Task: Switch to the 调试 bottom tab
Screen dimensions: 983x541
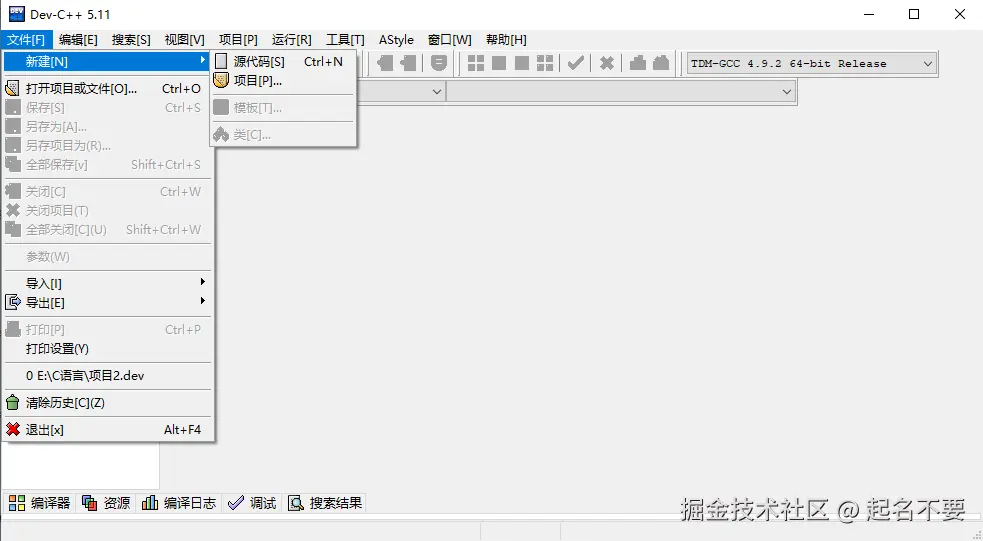Action: tap(252, 503)
